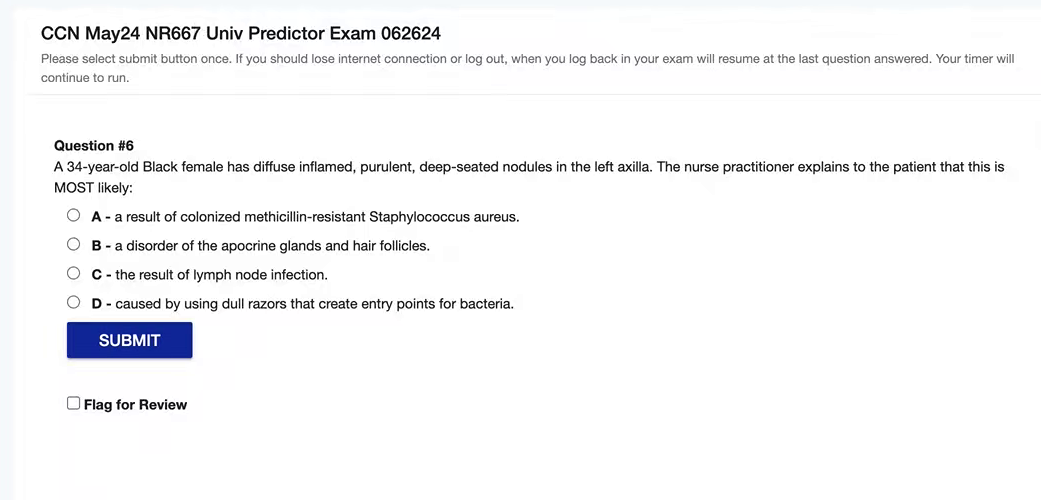Click the dull razors answer text
The width and height of the screenshot is (1041, 500).
click(x=314, y=304)
